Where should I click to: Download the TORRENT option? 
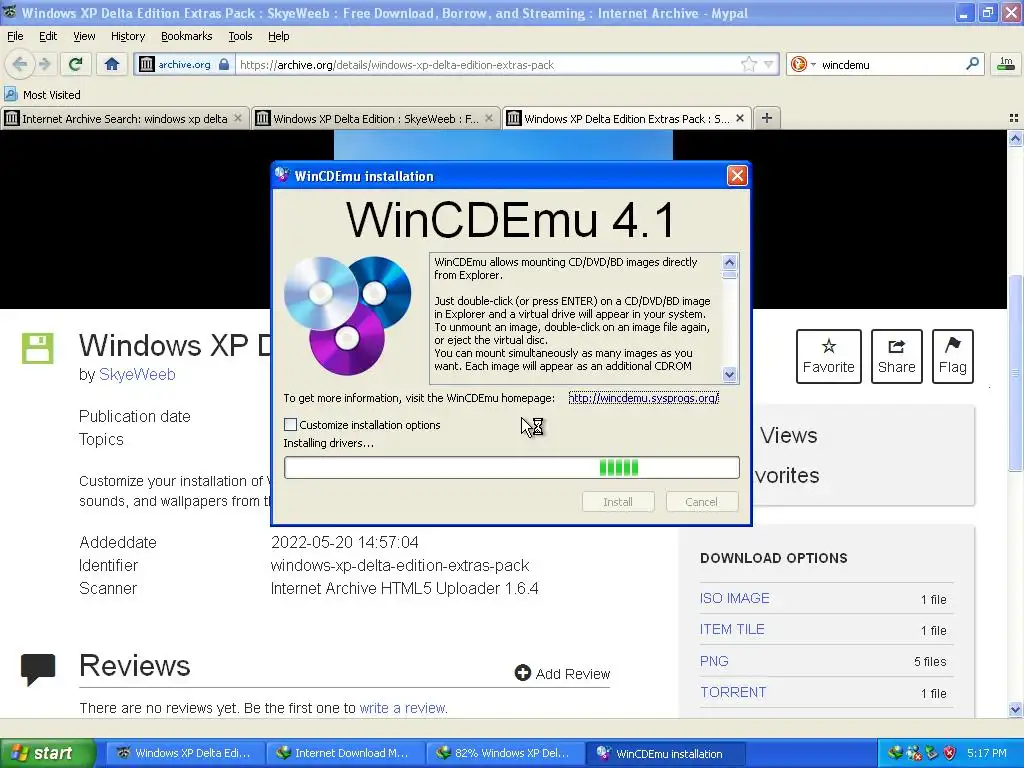click(733, 692)
